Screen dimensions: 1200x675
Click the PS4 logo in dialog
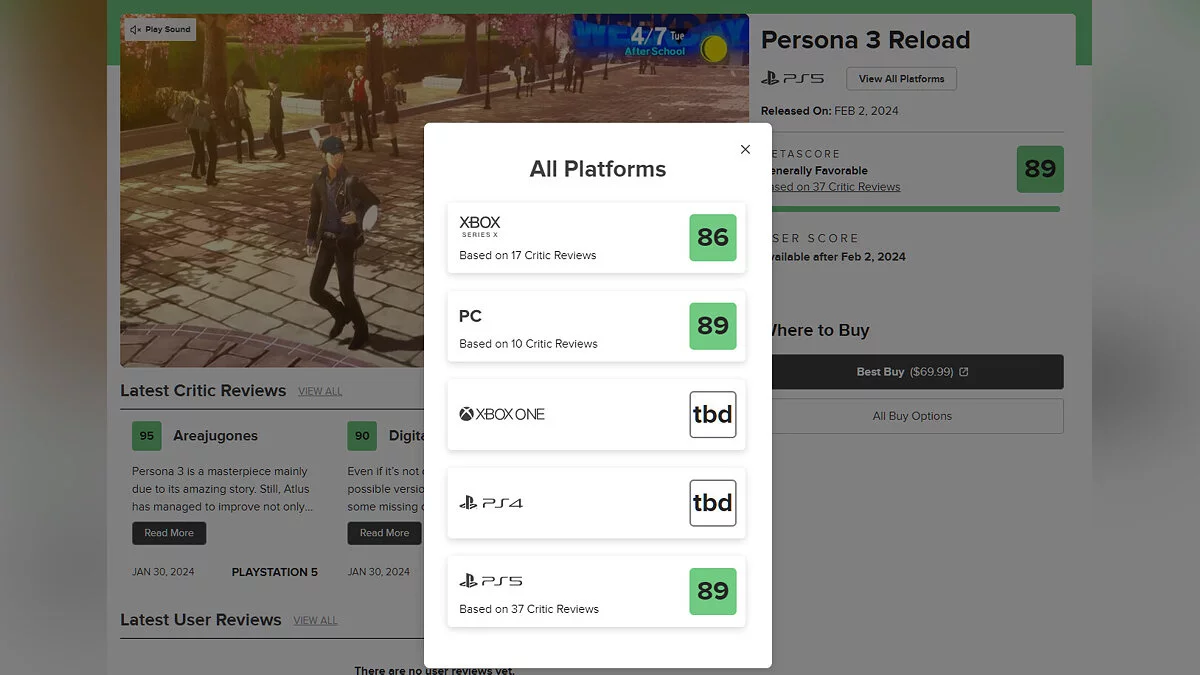pos(491,503)
